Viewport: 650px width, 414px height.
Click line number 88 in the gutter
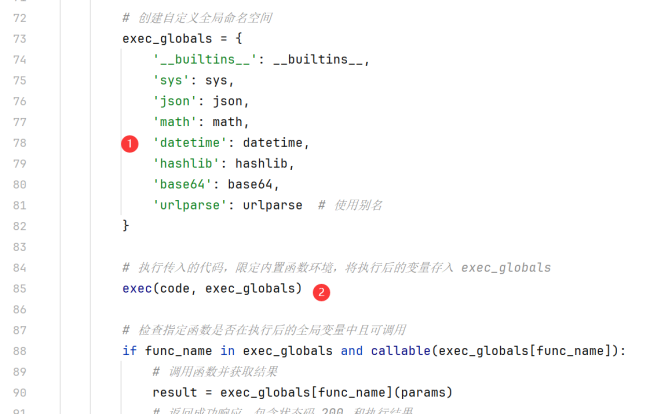(20, 350)
